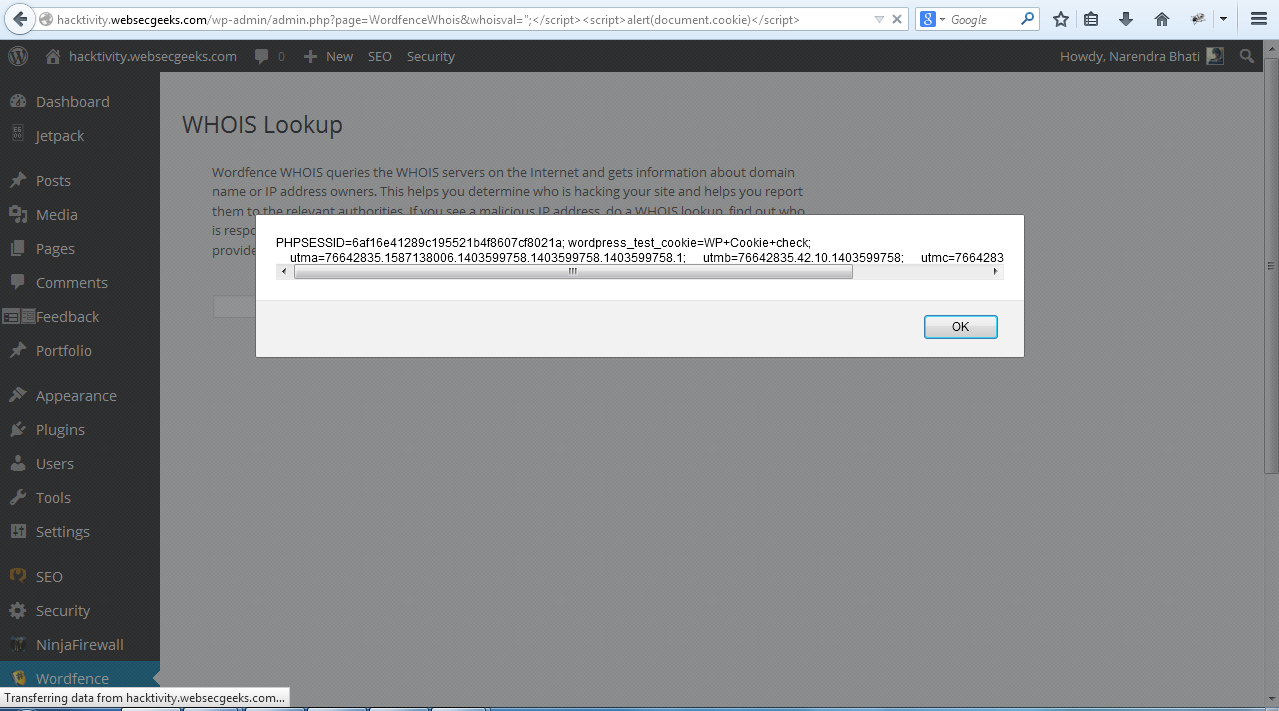1279x711 pixels.
Task: Click the WHOIS Lookup heading
Action: pos(262,125)
